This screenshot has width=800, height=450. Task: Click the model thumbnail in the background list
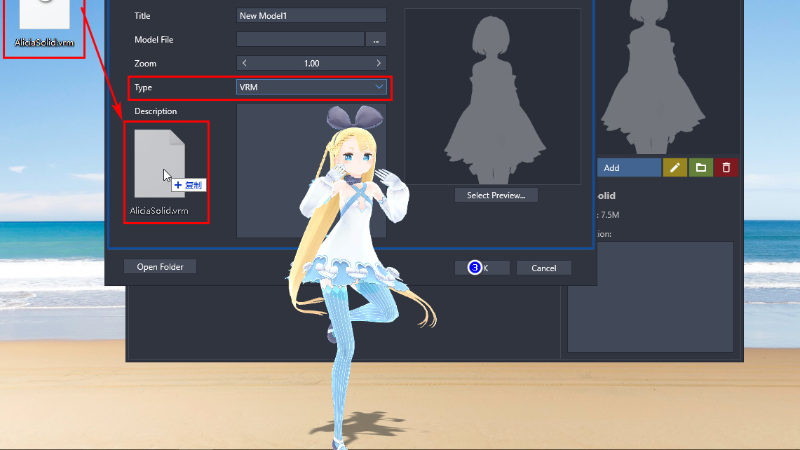coord(653,77)
